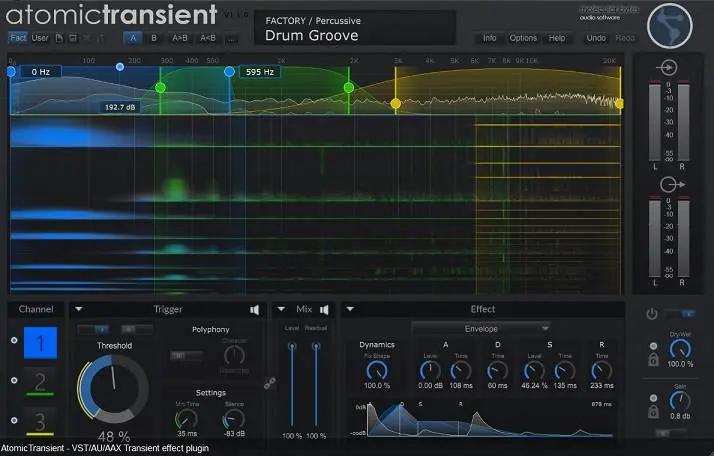Toggle the Polyphony on/off switch
Image resolution: width=714 pixels, height=456 pixels.
[186, 355]
